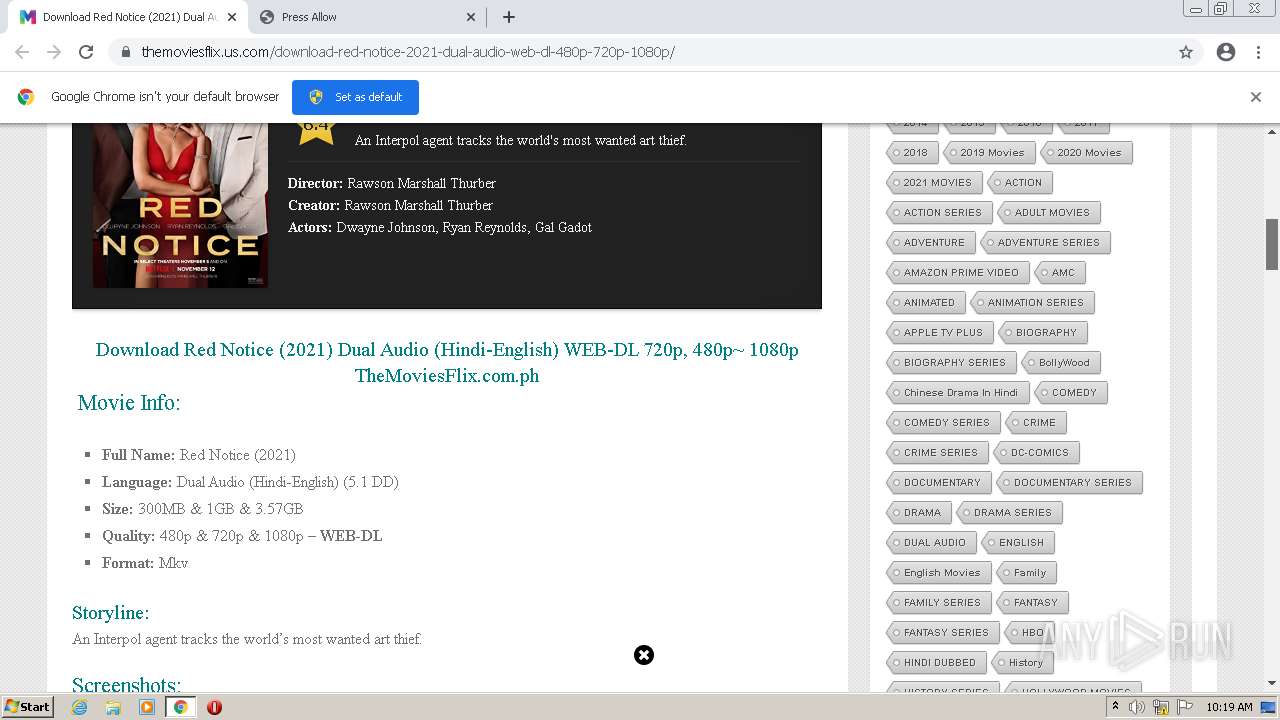The height and width of the screenshot is (720, 1280).
Task: Click Set as default button
Action: 355,97
